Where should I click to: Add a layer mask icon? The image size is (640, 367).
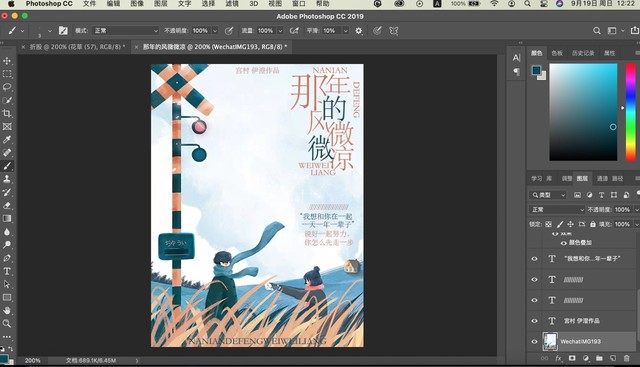tap(572, 358)
